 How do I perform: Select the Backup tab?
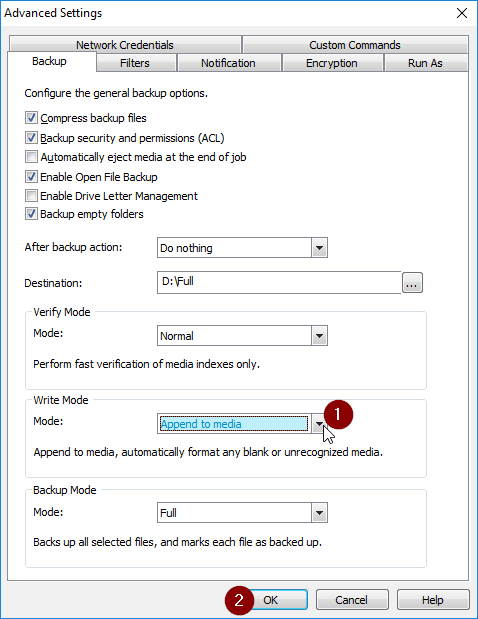pyautogui.click(x=51, y=62)
